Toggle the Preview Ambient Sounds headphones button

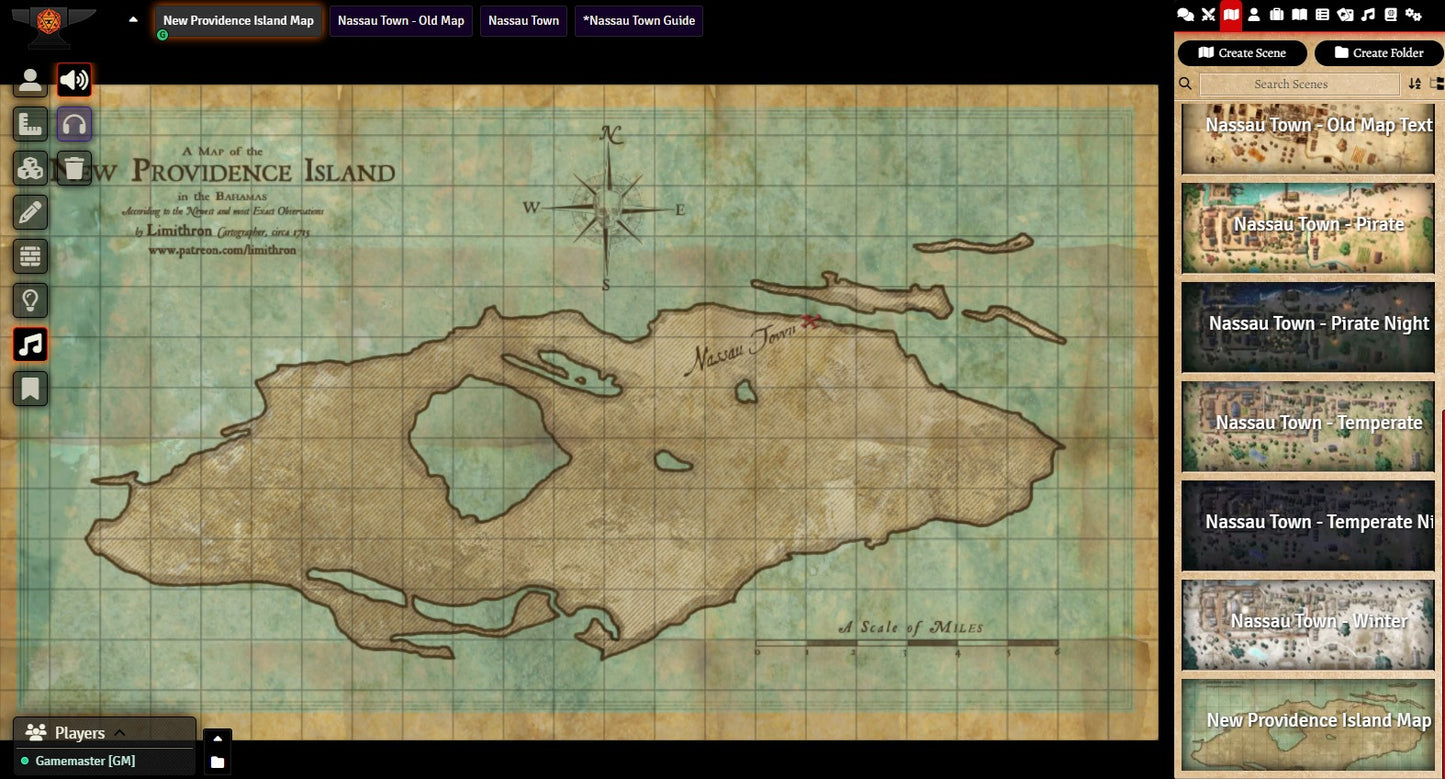(74, 124)
